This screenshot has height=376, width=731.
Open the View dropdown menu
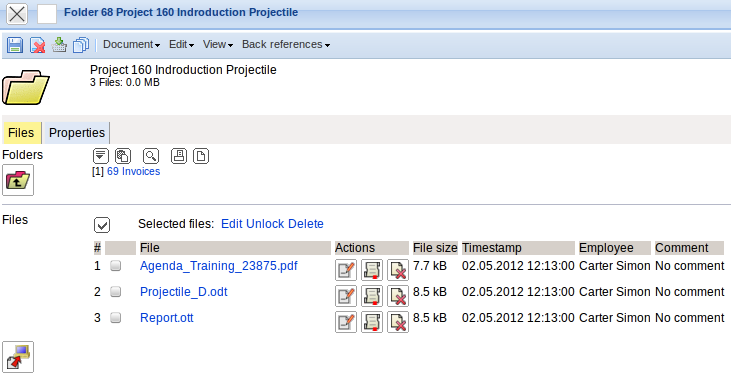(218, 44)
